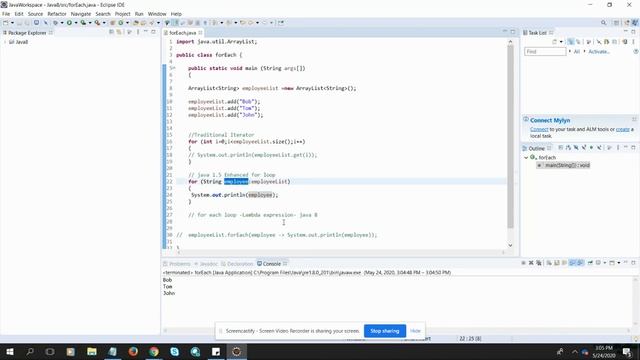640x360 pixels.
Task: Open the Debug launch dropdown arrow
Action: point(62,23)
